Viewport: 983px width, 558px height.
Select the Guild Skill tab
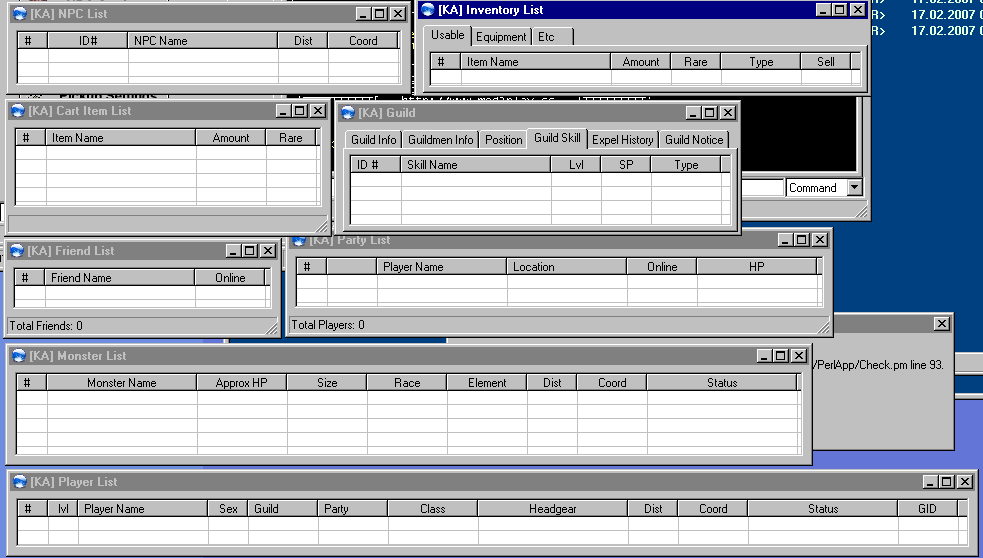[x=557, y=138]
